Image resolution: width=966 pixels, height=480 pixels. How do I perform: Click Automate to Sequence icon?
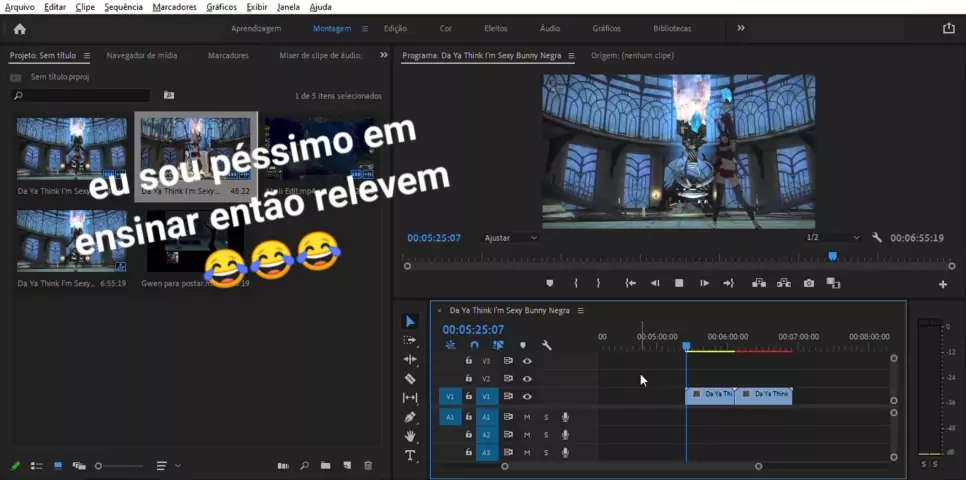[x=283, y=466]
